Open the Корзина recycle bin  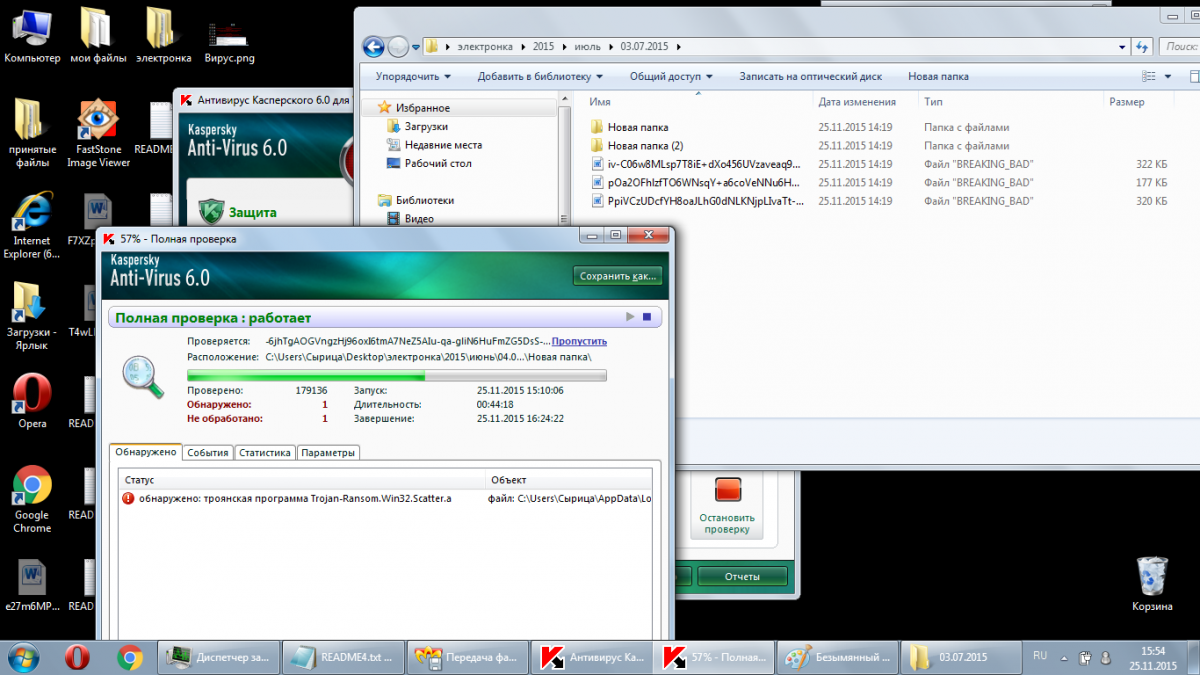(x=1152, y=584)
